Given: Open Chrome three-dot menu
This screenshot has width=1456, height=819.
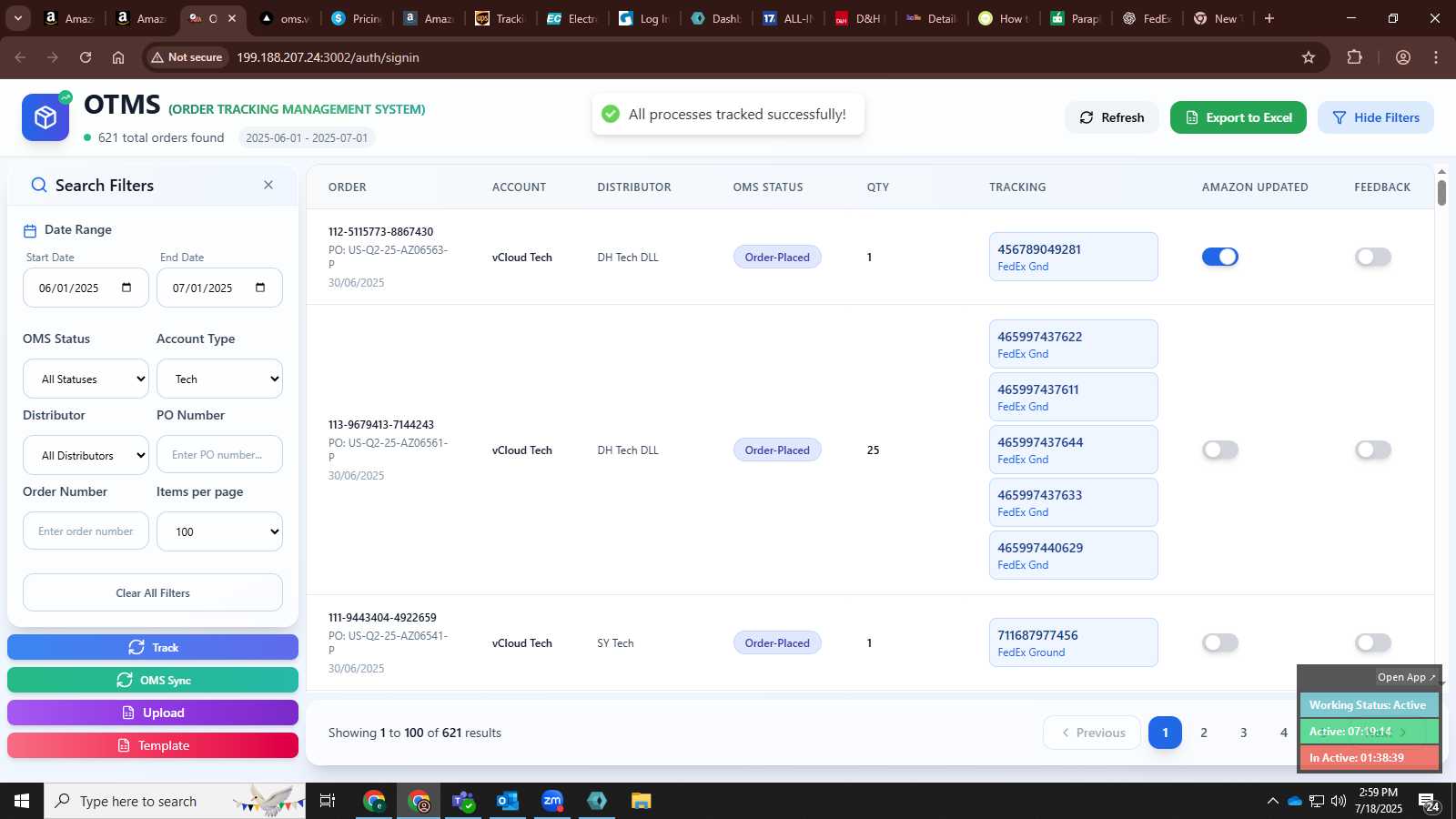Looking at the screenshot, I should point(1436,57).
